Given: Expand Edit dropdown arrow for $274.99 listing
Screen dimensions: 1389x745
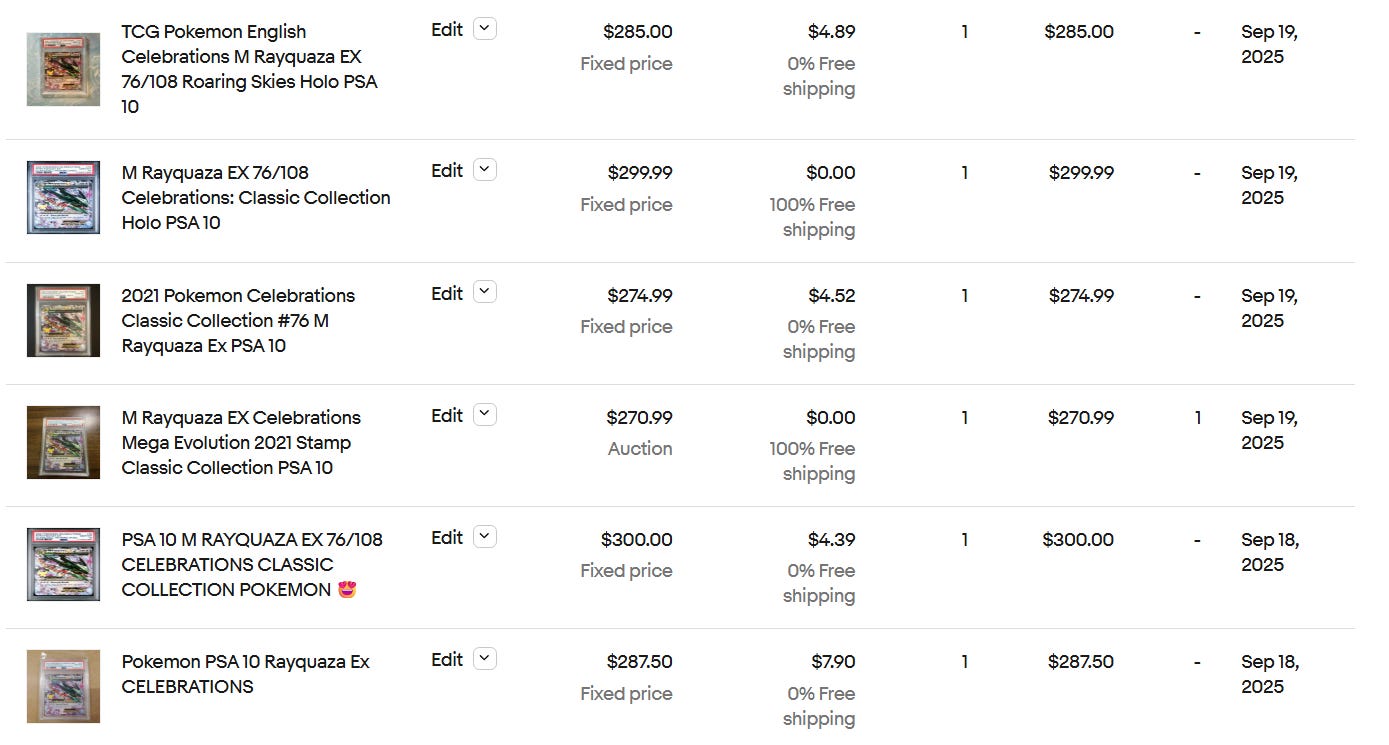Looking at the screenshot, I should (x=485, y=292).
